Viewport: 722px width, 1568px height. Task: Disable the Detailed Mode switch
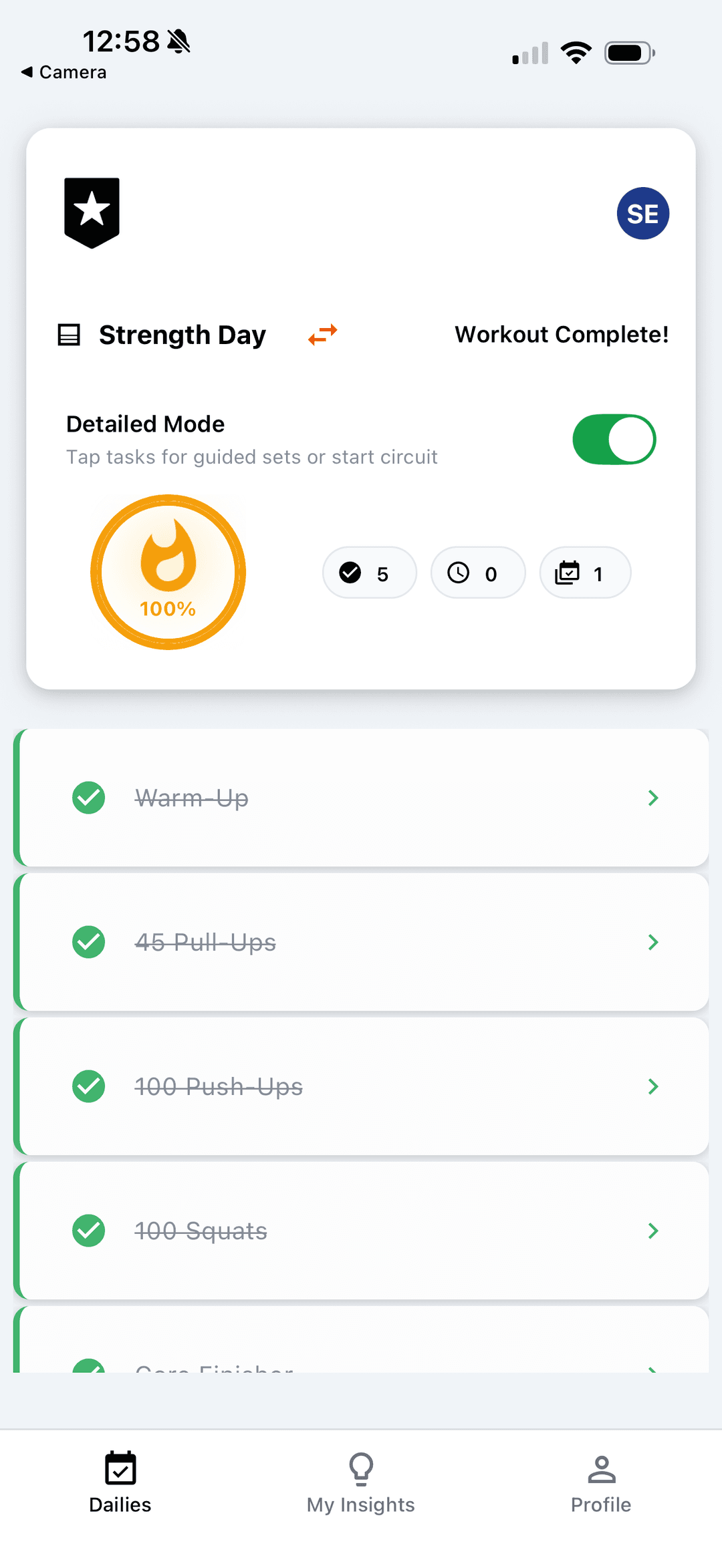pyautogui.click(x=614, y=440)
